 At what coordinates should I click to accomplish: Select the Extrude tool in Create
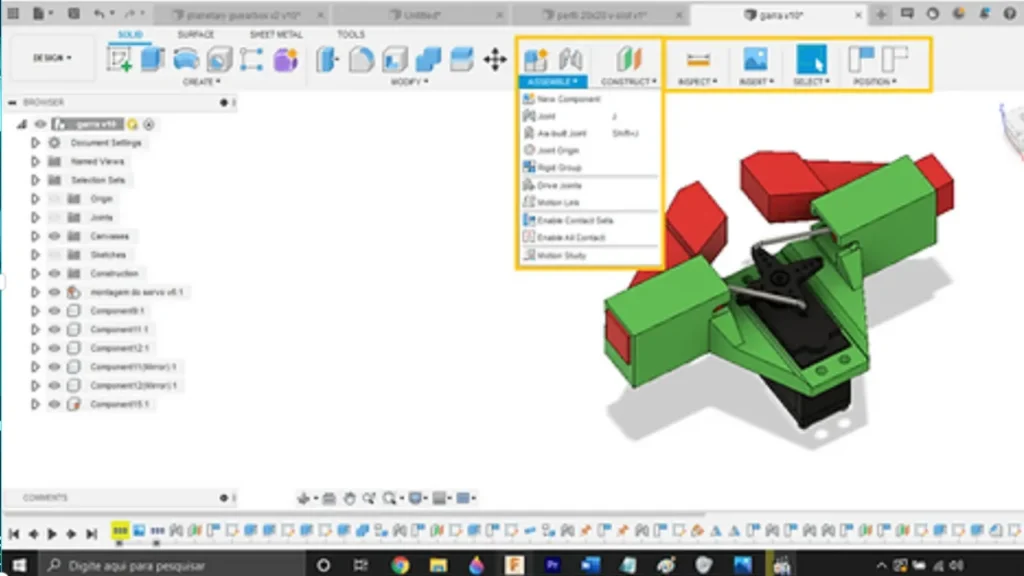pos(153,60)
